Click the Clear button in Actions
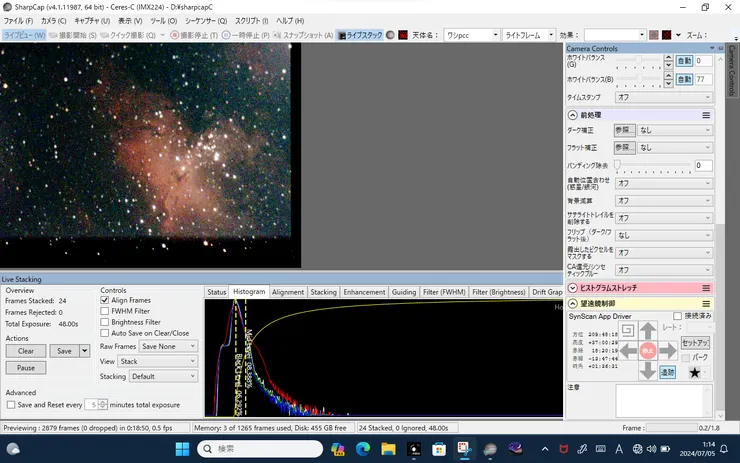This screenshot has height=463, width=740. tap(26, 351)
